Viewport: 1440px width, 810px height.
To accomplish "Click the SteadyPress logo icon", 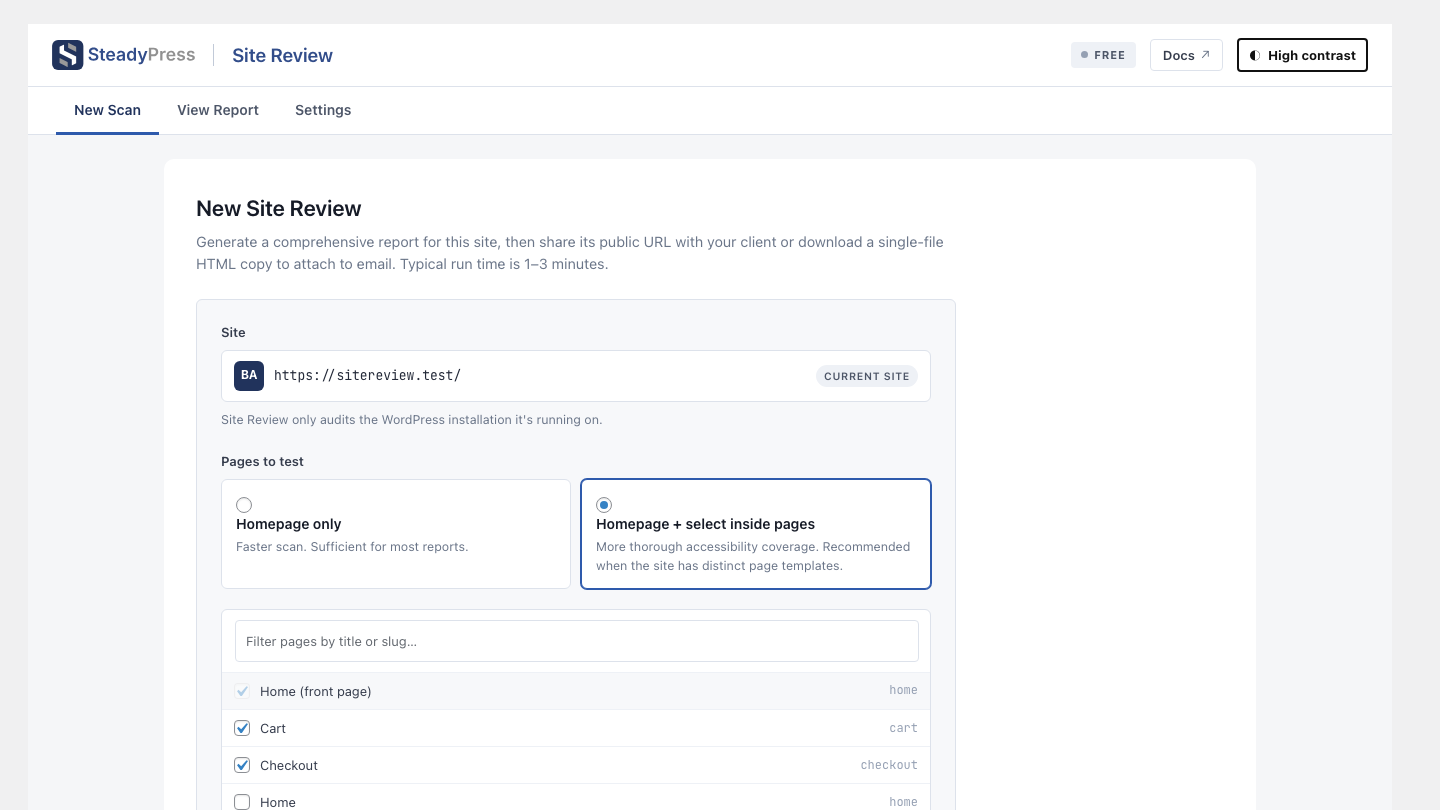I will point(67,55).
